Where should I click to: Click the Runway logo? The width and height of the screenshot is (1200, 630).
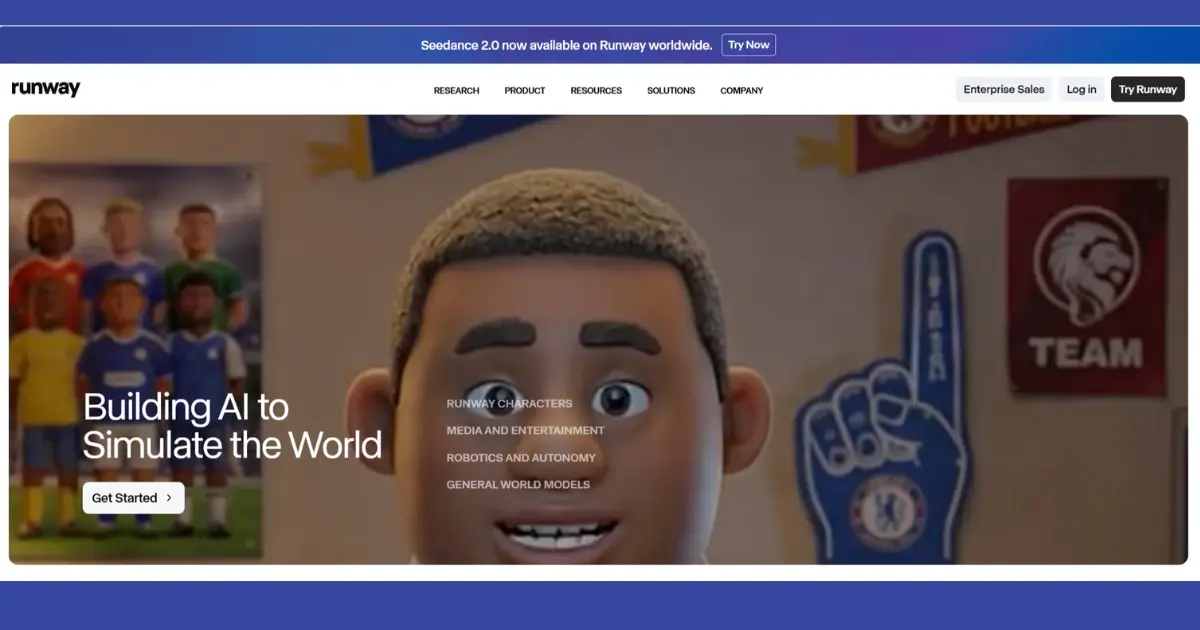(46, 89)
